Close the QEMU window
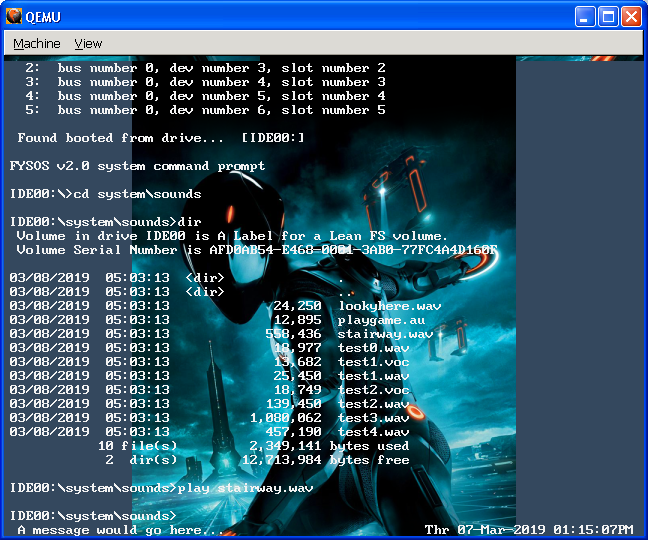 tap(631, 17)
